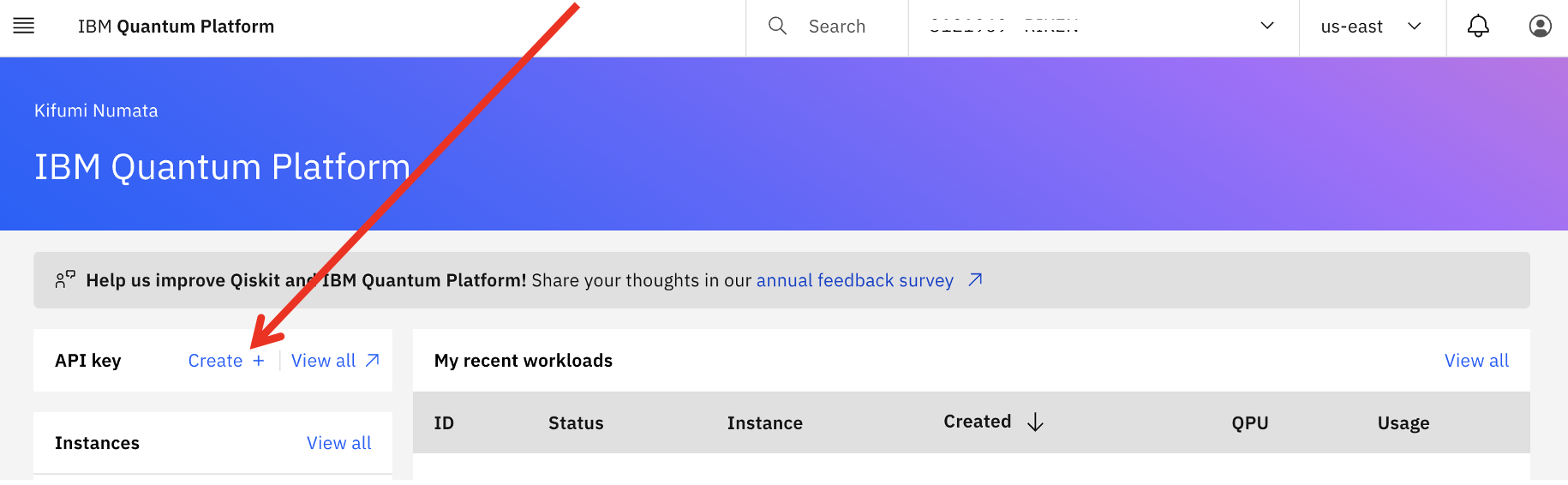The height and width of the screenshot is (485, 1568).
Task: Click the IBM Quantum Platform header title
Action: point(176,27)
